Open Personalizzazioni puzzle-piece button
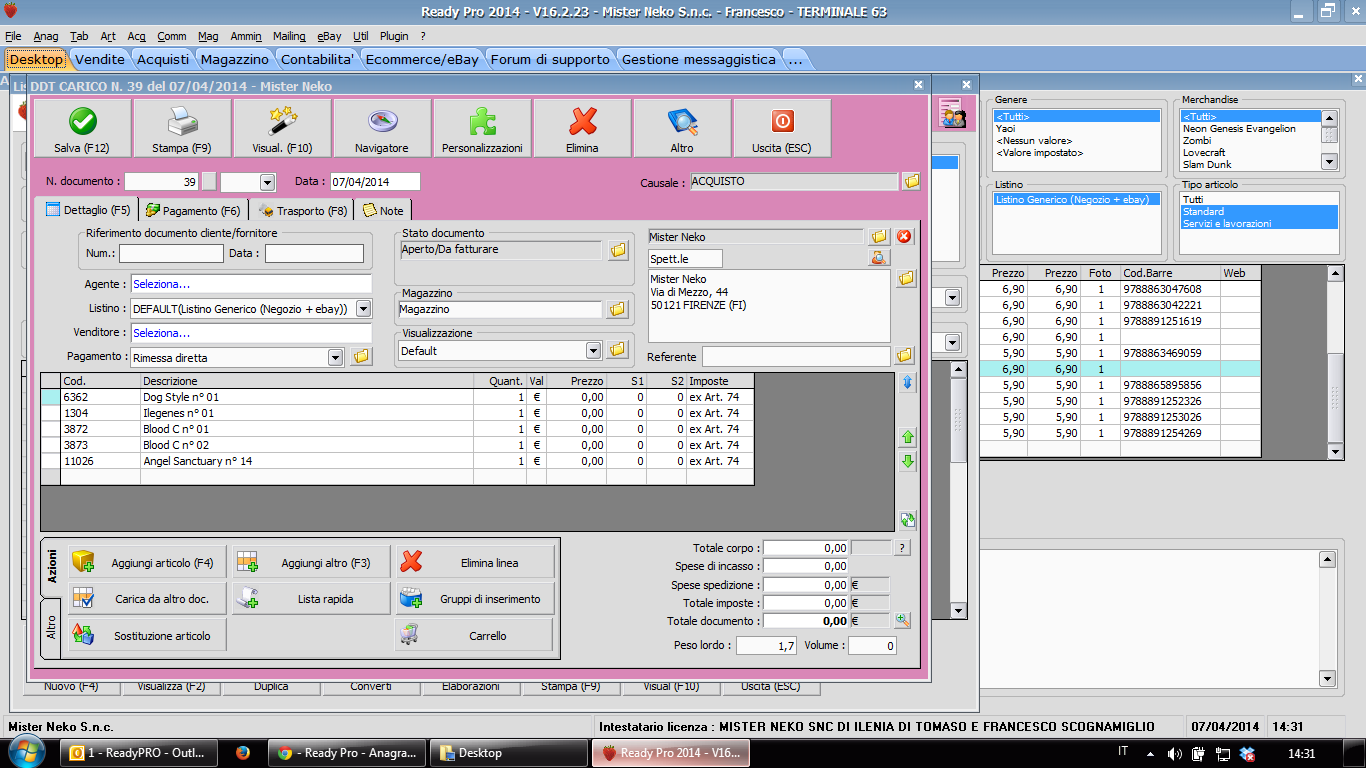 click(x=482, y=128)
